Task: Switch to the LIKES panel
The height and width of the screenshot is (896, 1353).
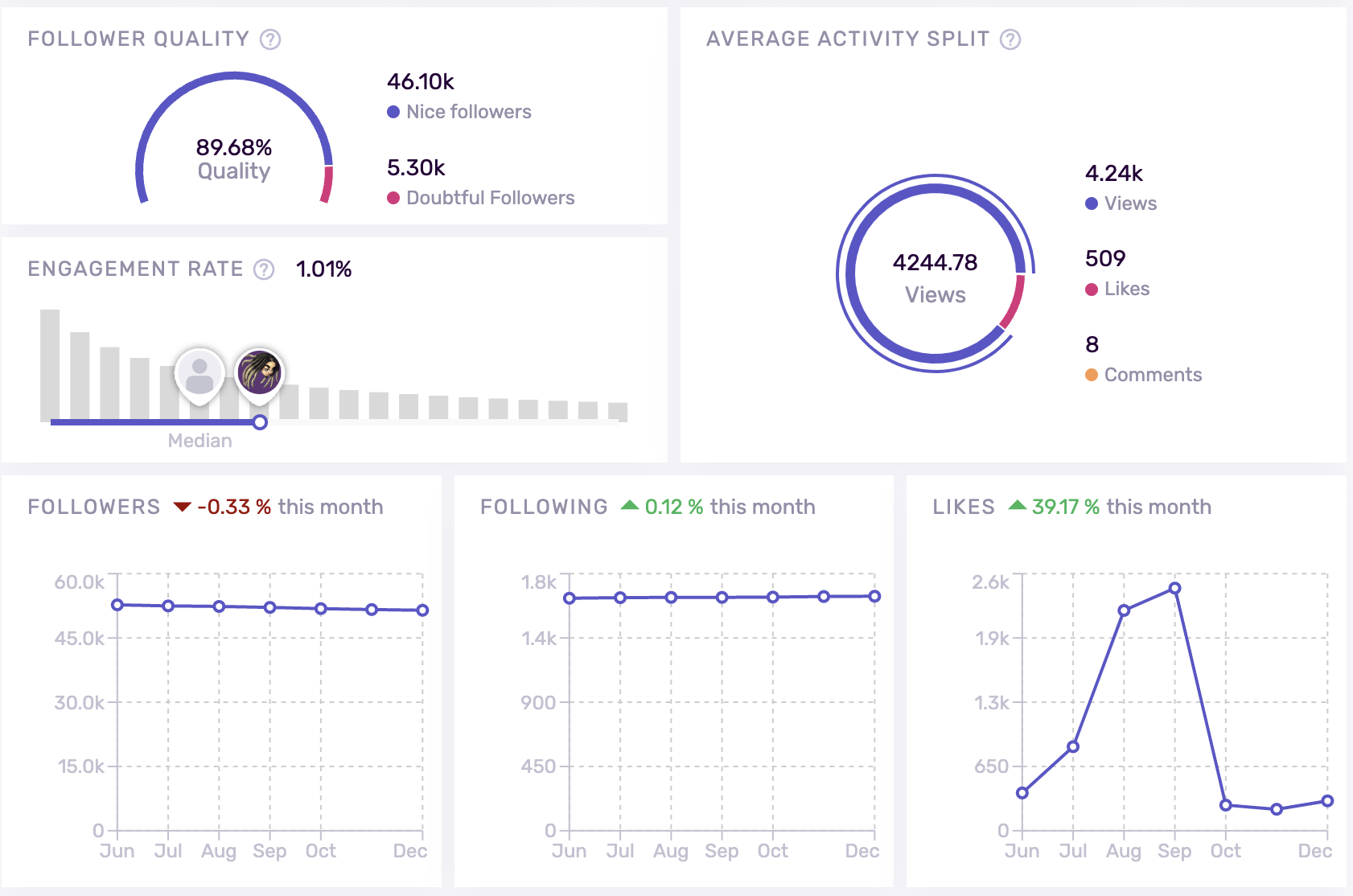Action: pos(963,506)
